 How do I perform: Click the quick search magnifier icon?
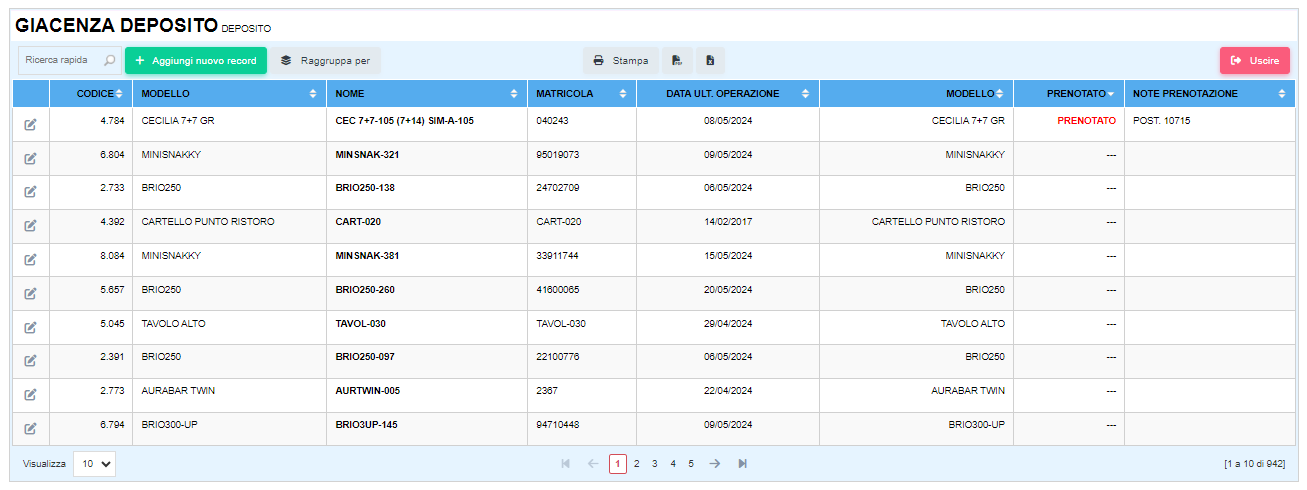[109, 61]
